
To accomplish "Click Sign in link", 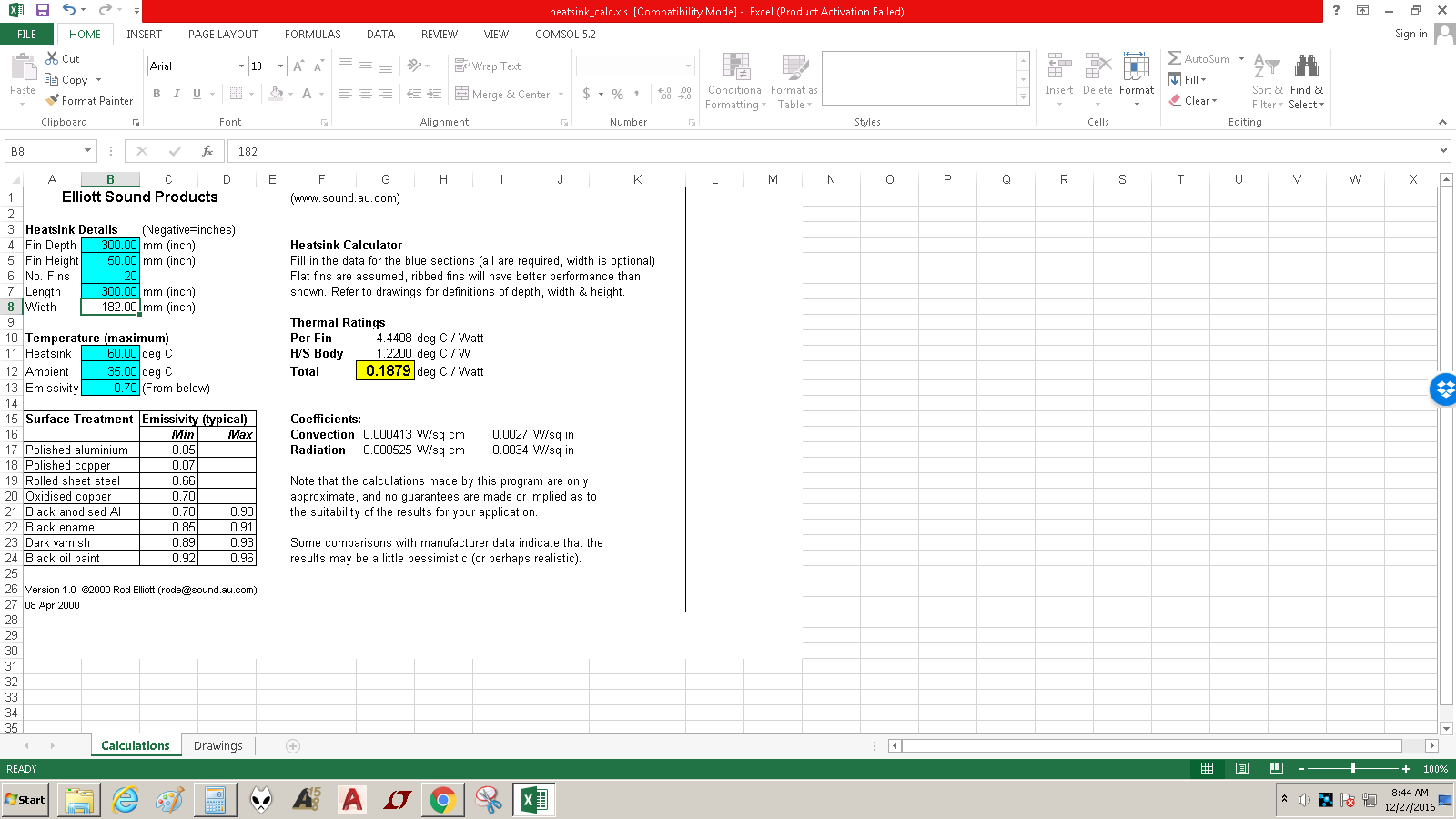I will [1410, 34].
